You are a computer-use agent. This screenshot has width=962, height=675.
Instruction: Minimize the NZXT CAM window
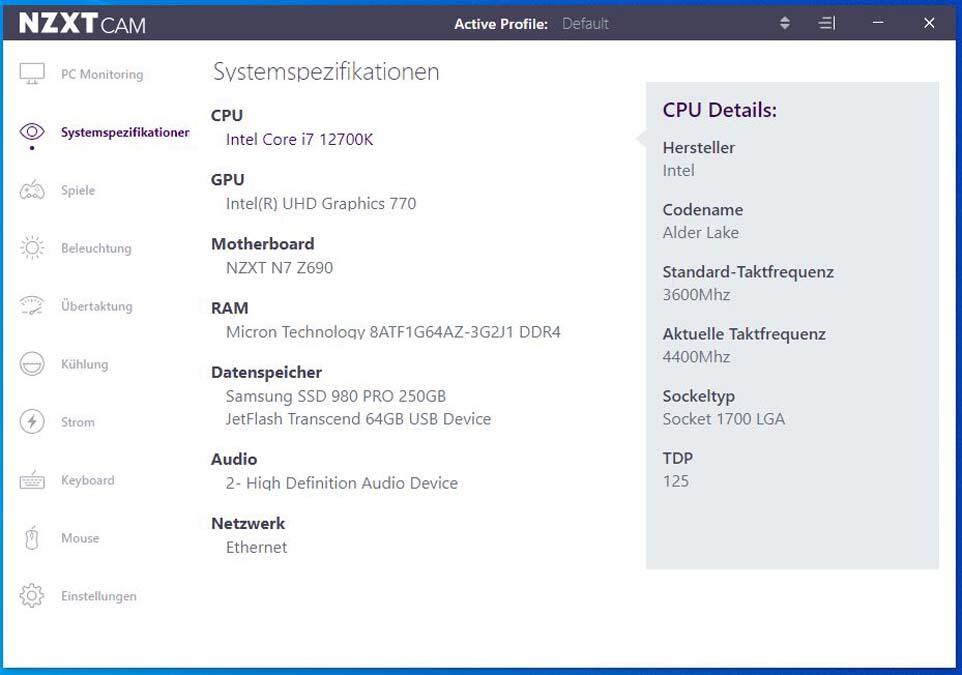pos(878,23)
